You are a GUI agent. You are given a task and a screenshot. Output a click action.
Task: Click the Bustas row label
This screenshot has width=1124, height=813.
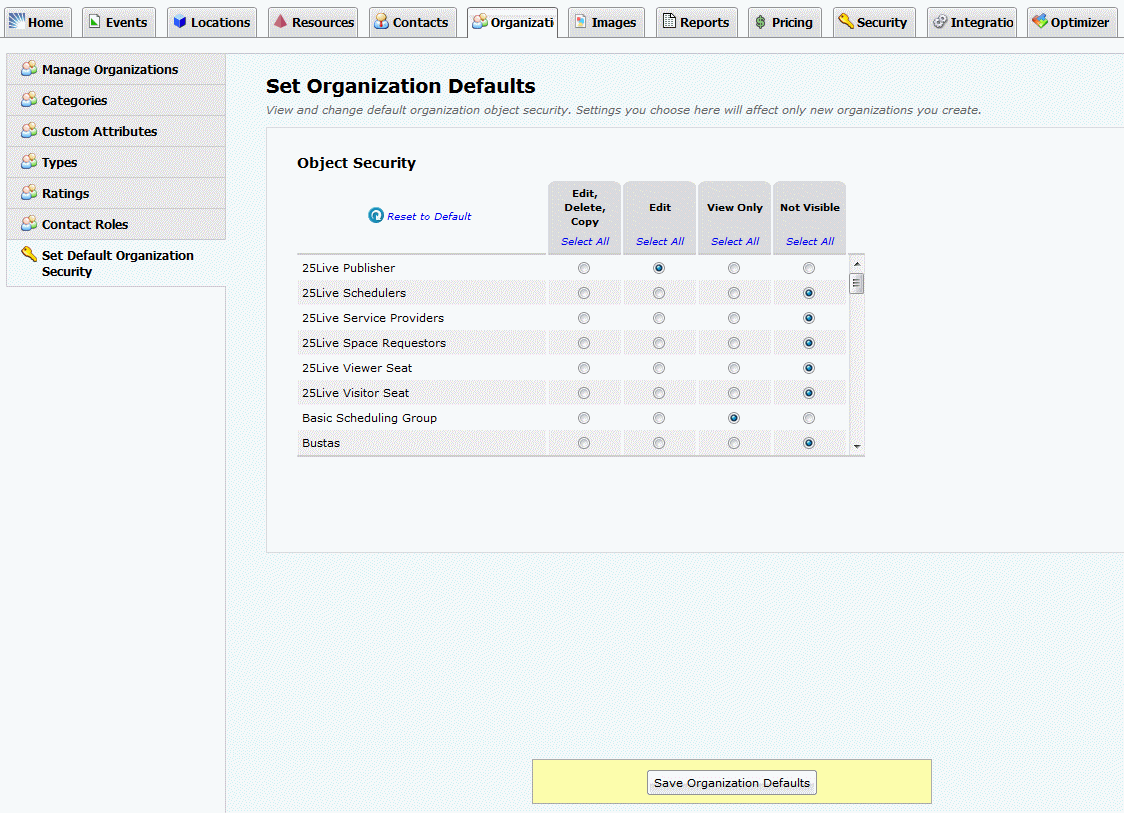[321, 443]
